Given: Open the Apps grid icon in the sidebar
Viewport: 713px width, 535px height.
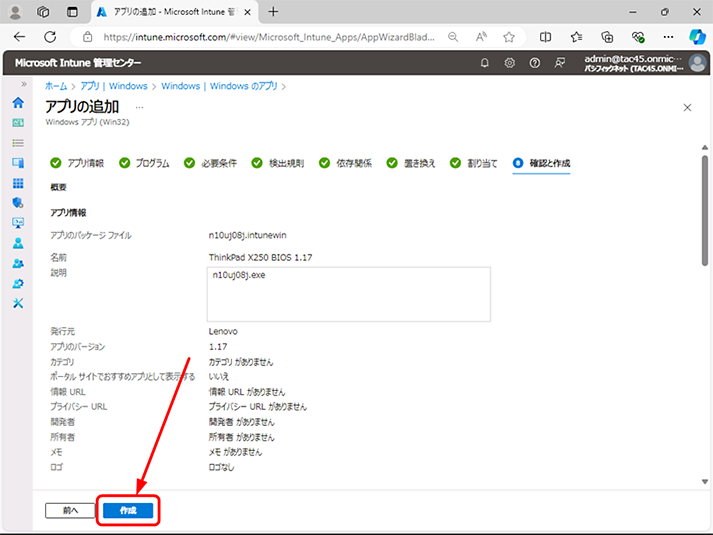Looking at the screenshot, I should point(18,183).
